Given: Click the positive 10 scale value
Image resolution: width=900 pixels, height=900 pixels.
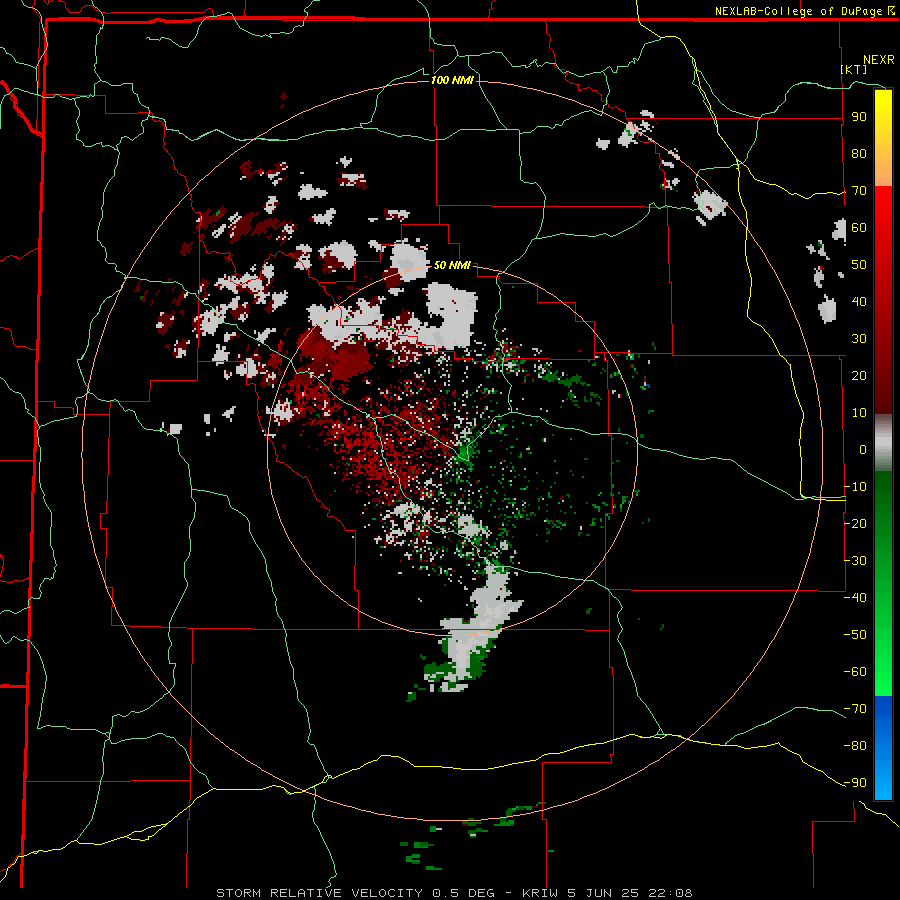Looking at the screenshot, I should (859, 413).
